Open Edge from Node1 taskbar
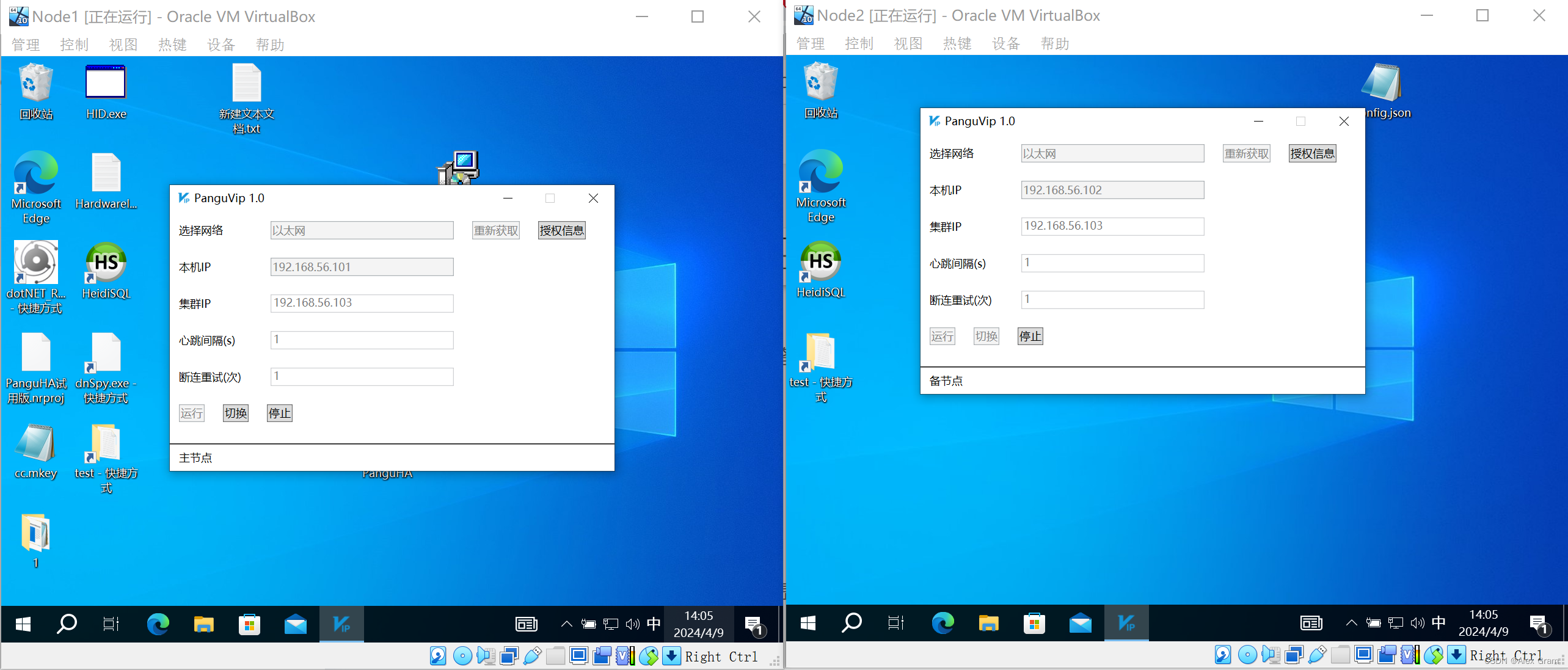1568x670 pixels. 158,624
